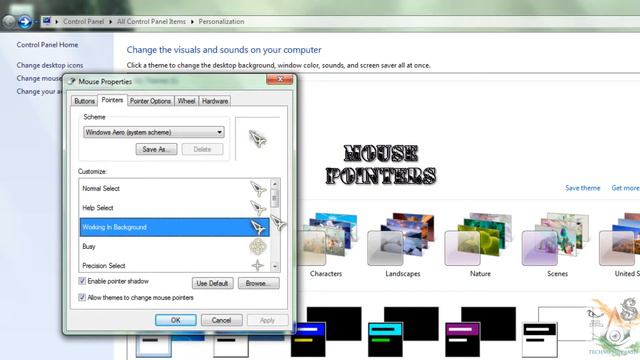Click the Mouse Properties title bar icon
The height and width of the screenshot is (360, 640).
pos(72,81)
